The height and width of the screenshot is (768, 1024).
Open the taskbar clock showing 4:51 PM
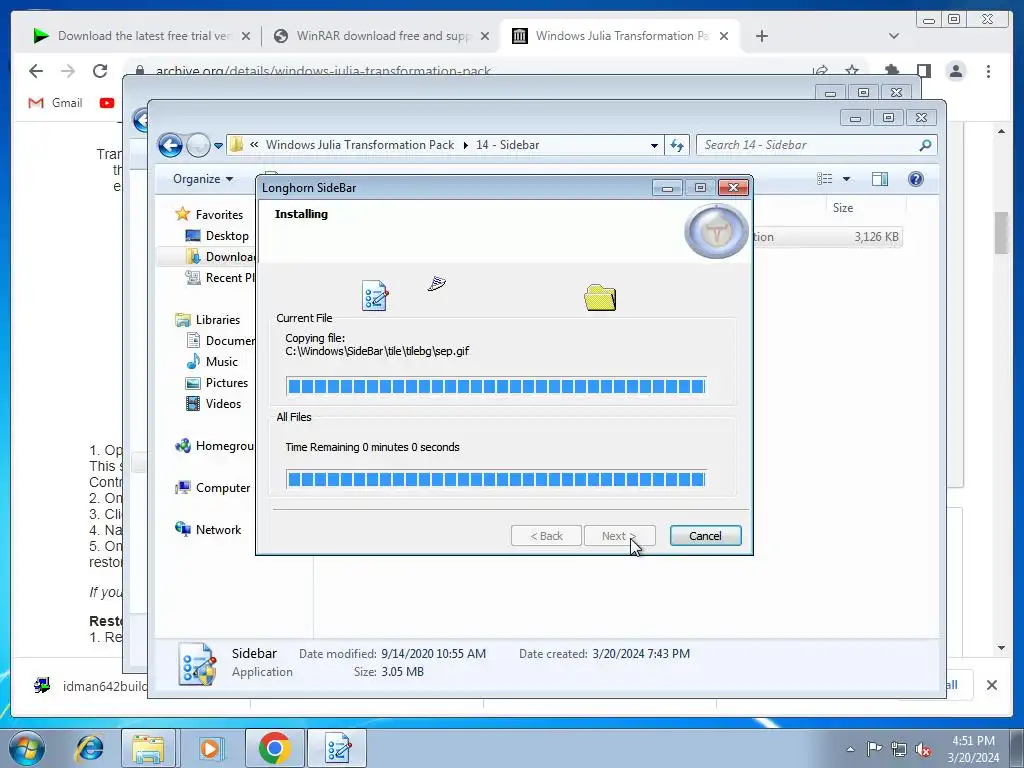point(973,749)
